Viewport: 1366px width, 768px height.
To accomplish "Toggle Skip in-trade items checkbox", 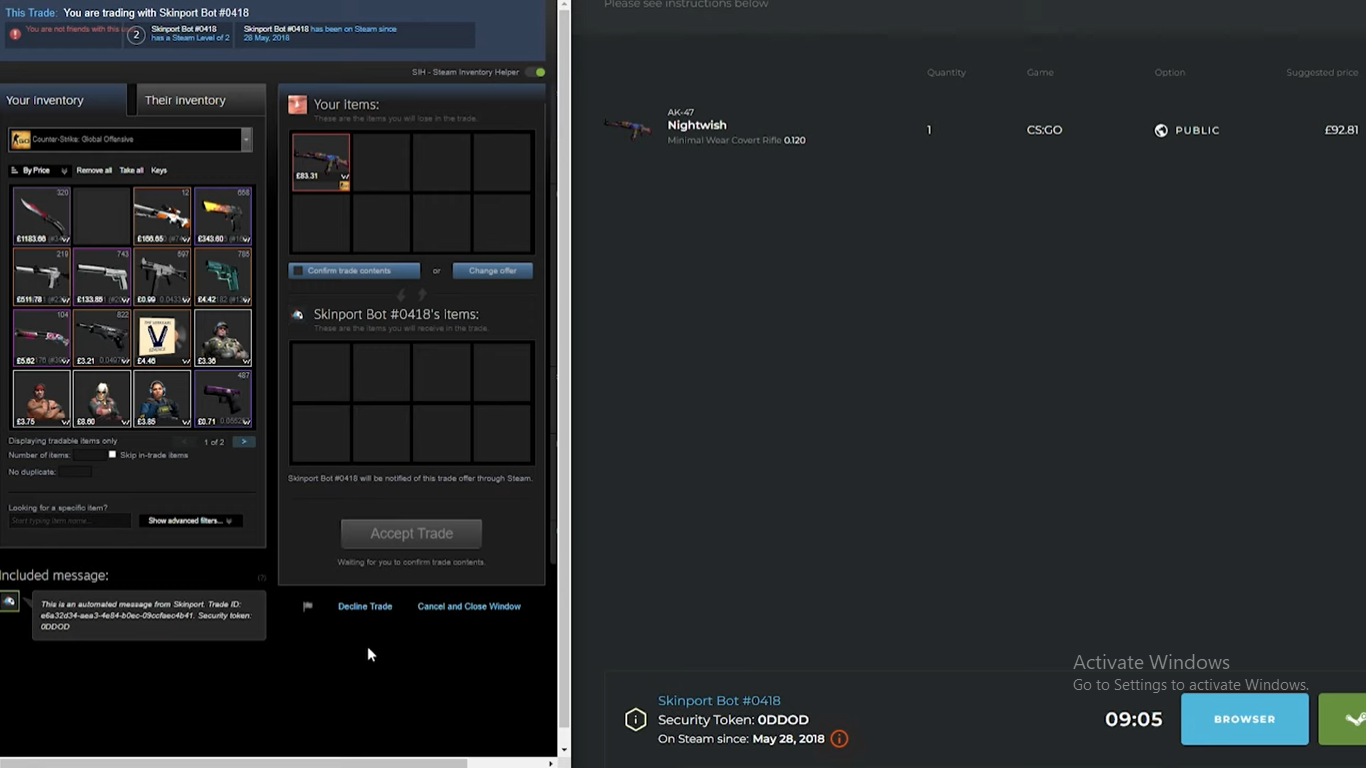I will (112, 455).
